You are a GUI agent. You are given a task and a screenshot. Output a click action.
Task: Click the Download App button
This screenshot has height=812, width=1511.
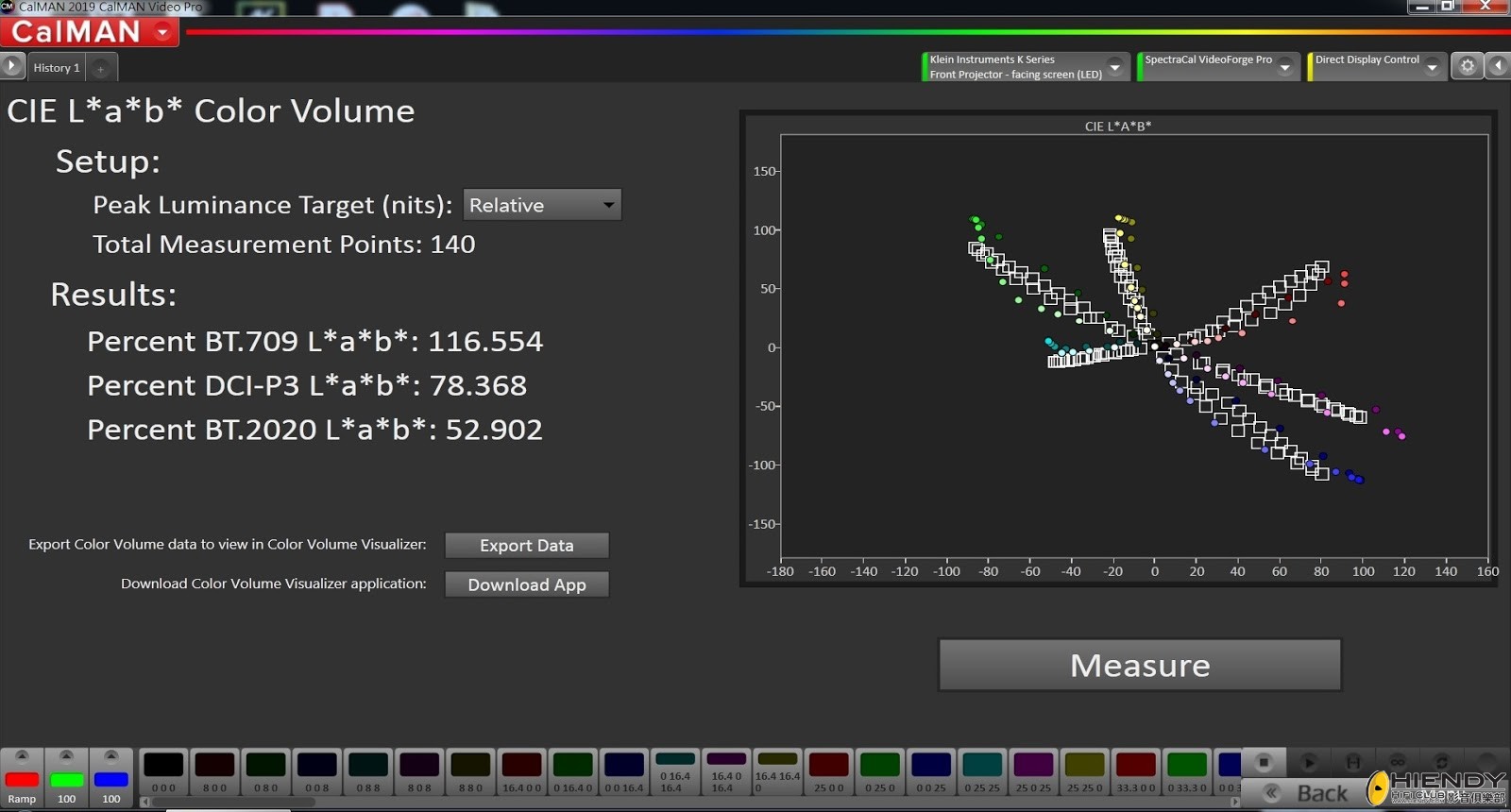pyautogui.click(x=527, y=584)
